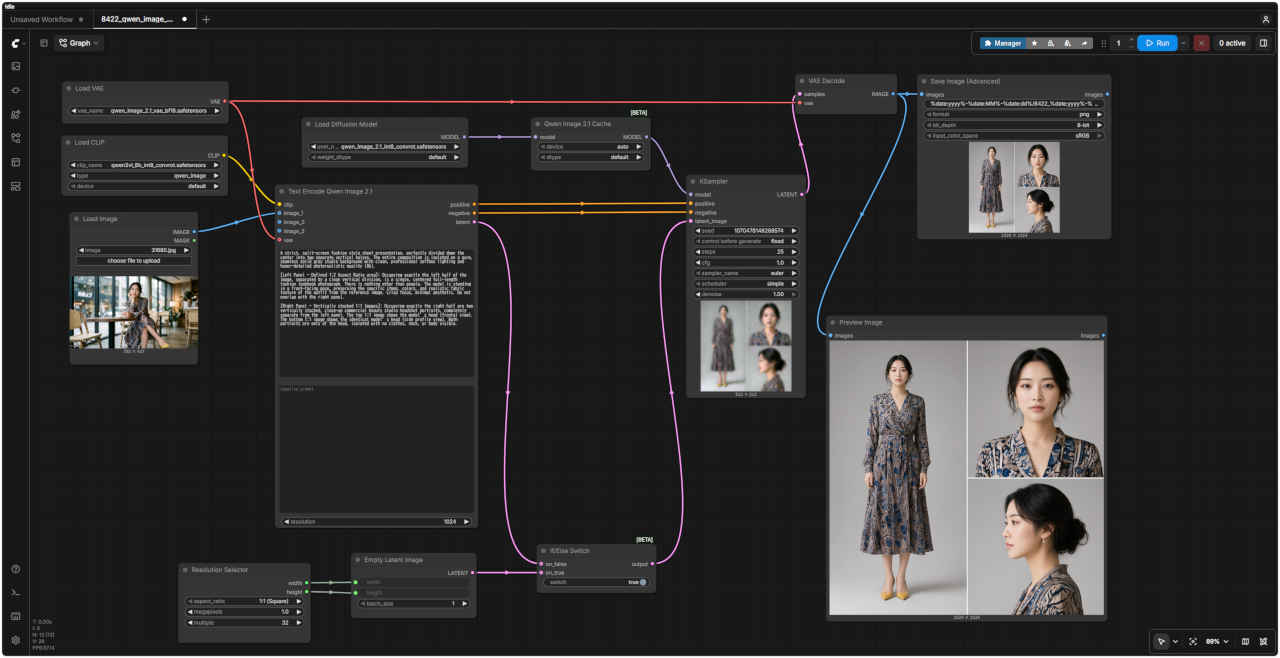Screen dimensions: 1280x658
Task: Collapse the Load VAE node via its dot
Action: click(x=69, y=88)
